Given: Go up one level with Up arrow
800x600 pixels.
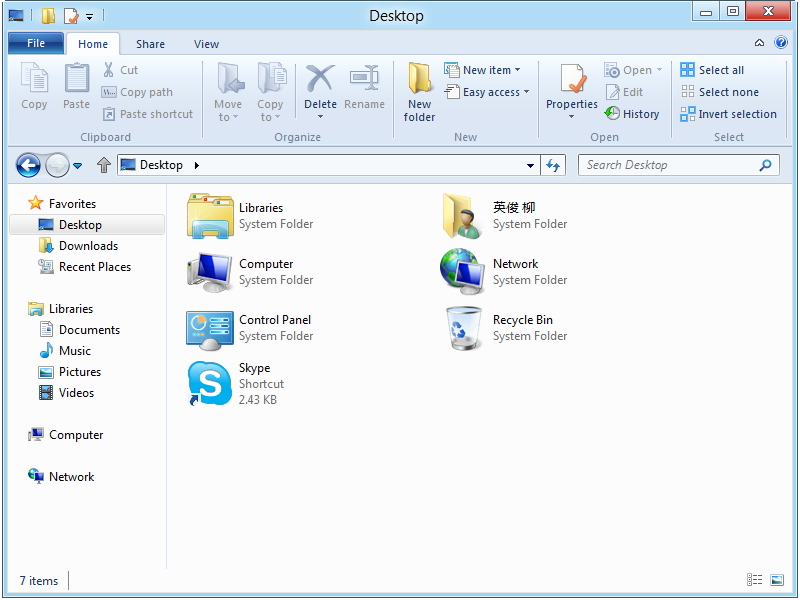Looking at the screenshot, I should pos(104,165).
